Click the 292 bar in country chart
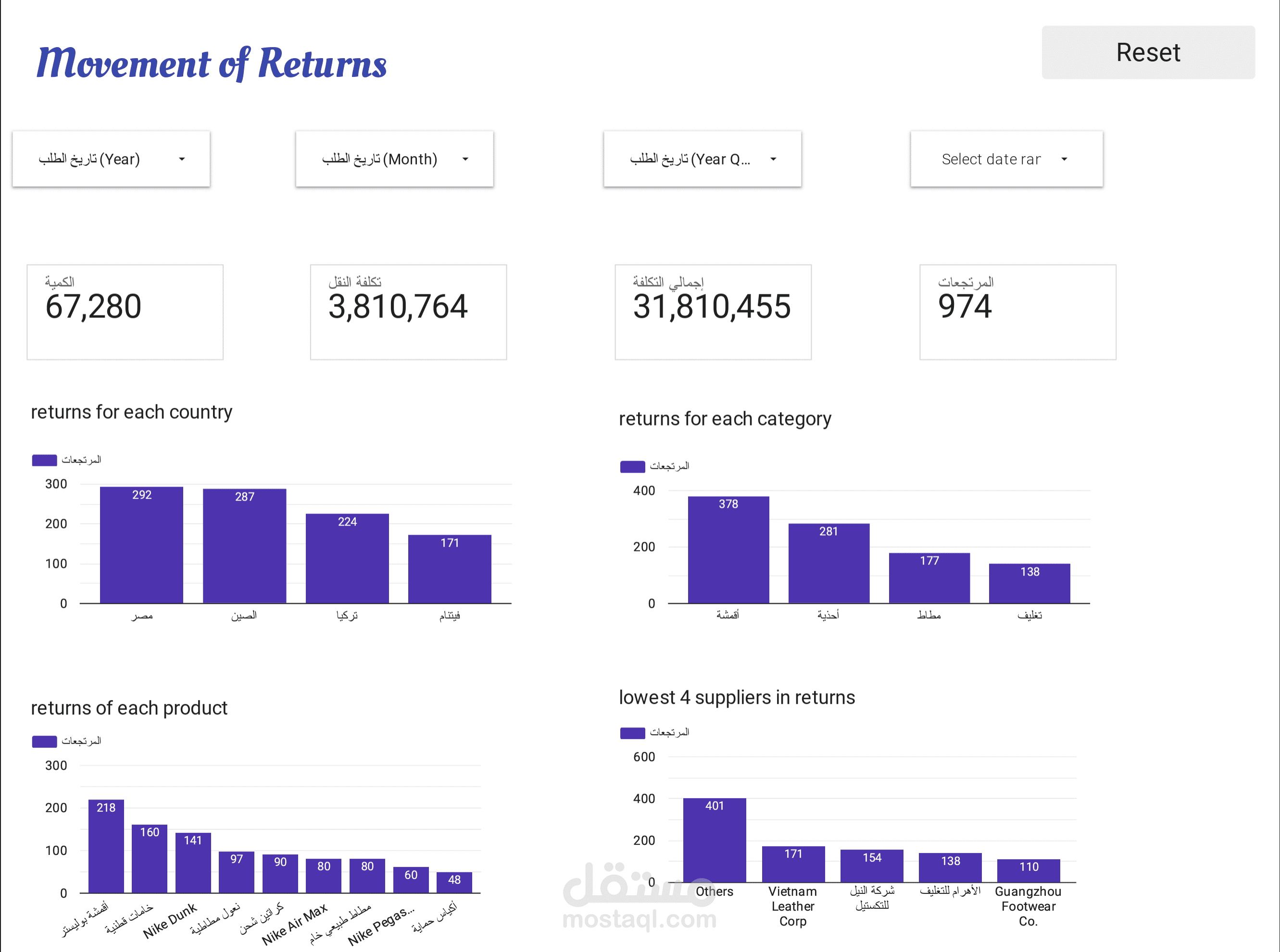 pos(142,545)
